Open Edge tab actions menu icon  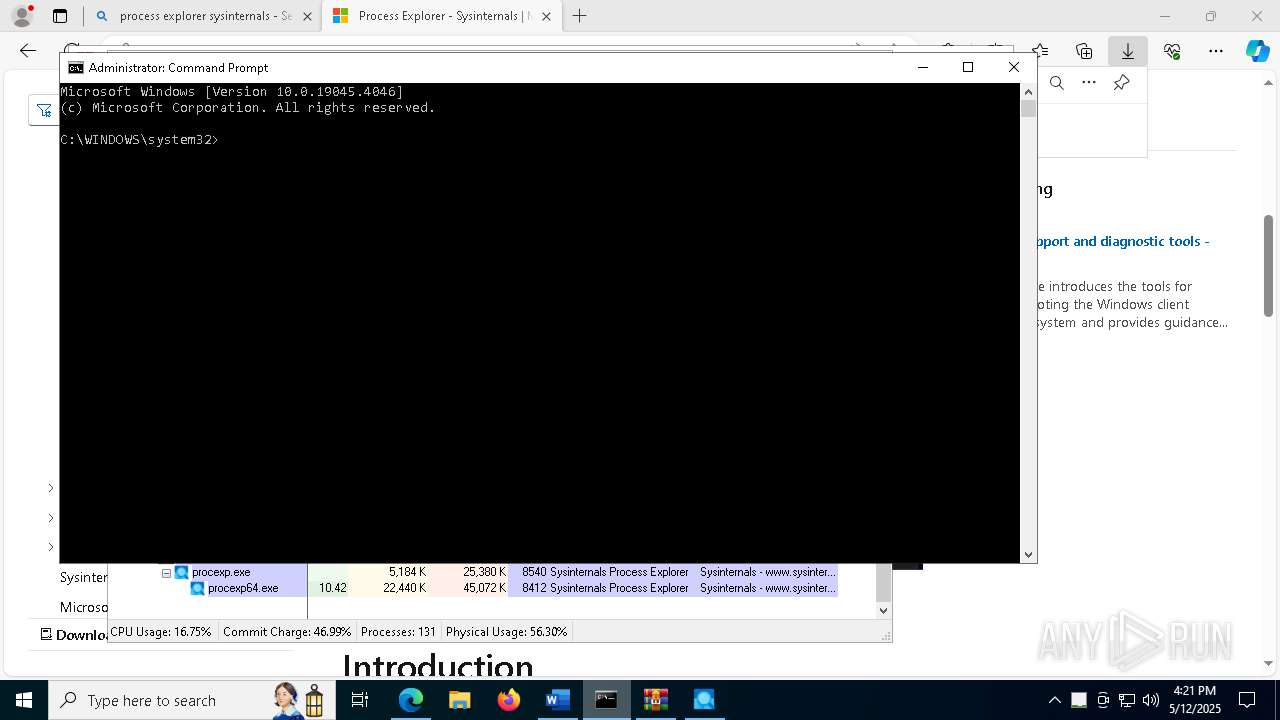(x=60, y=16)
